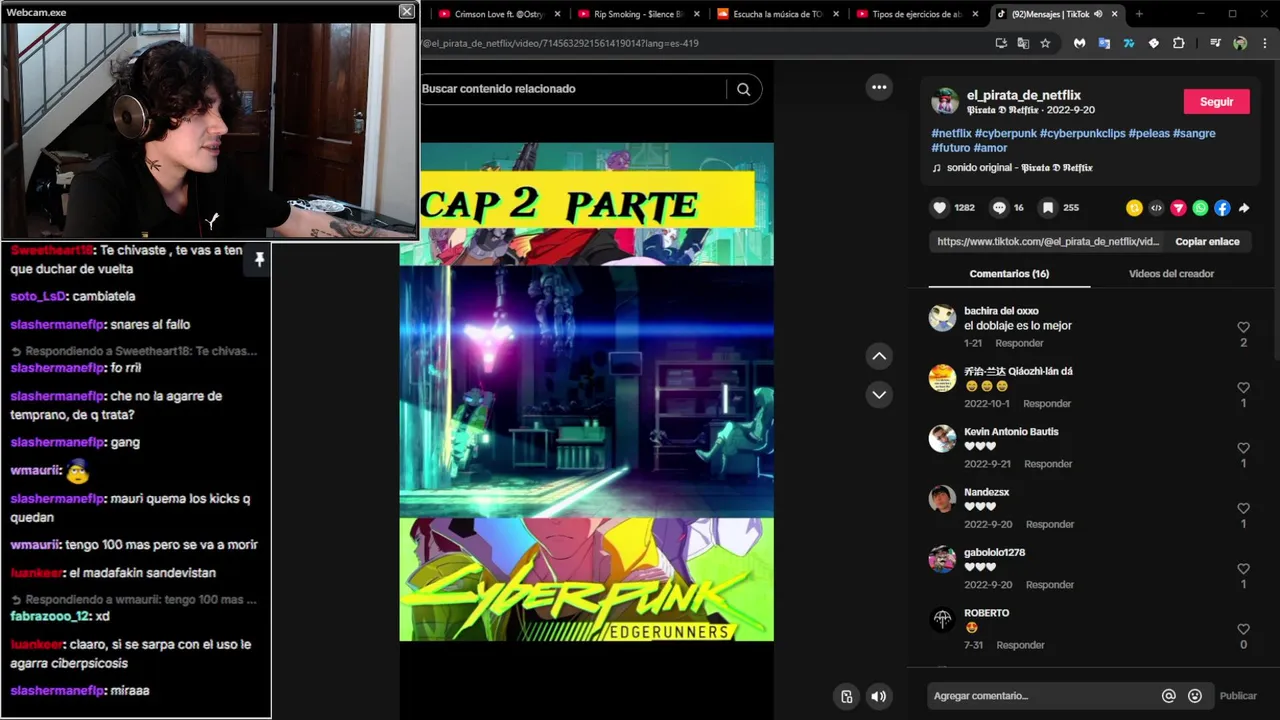
Task: Click the floating player icon
Action: 847,696
